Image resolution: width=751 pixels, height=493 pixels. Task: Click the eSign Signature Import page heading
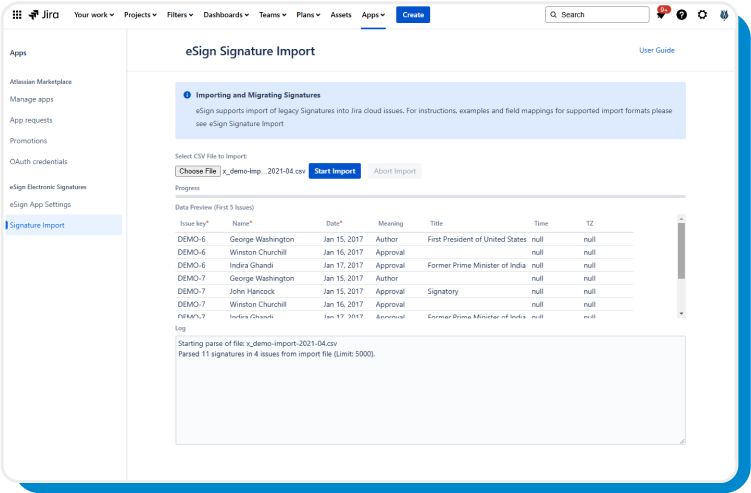point(250,51)
